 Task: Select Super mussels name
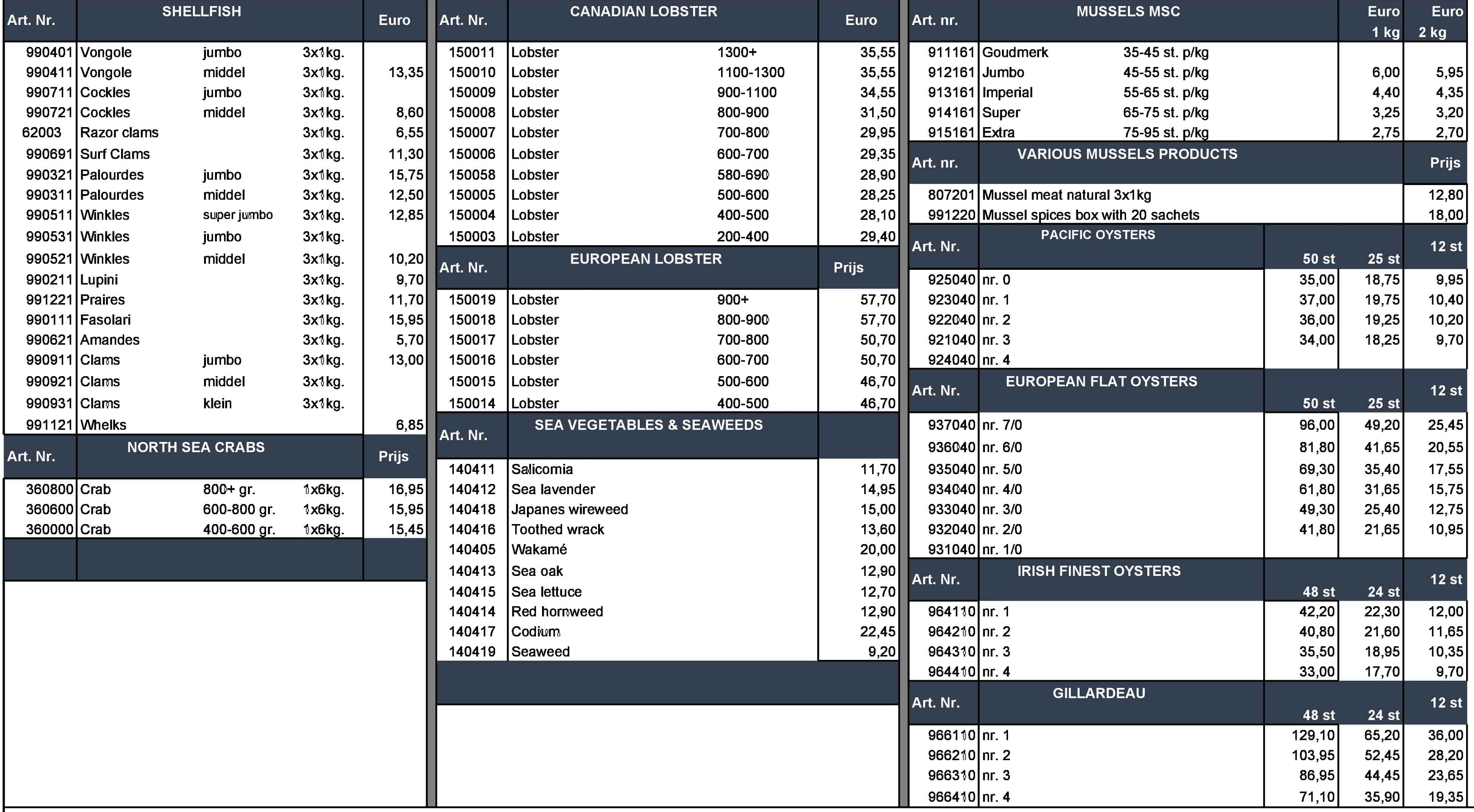(x=1001, y=113)
